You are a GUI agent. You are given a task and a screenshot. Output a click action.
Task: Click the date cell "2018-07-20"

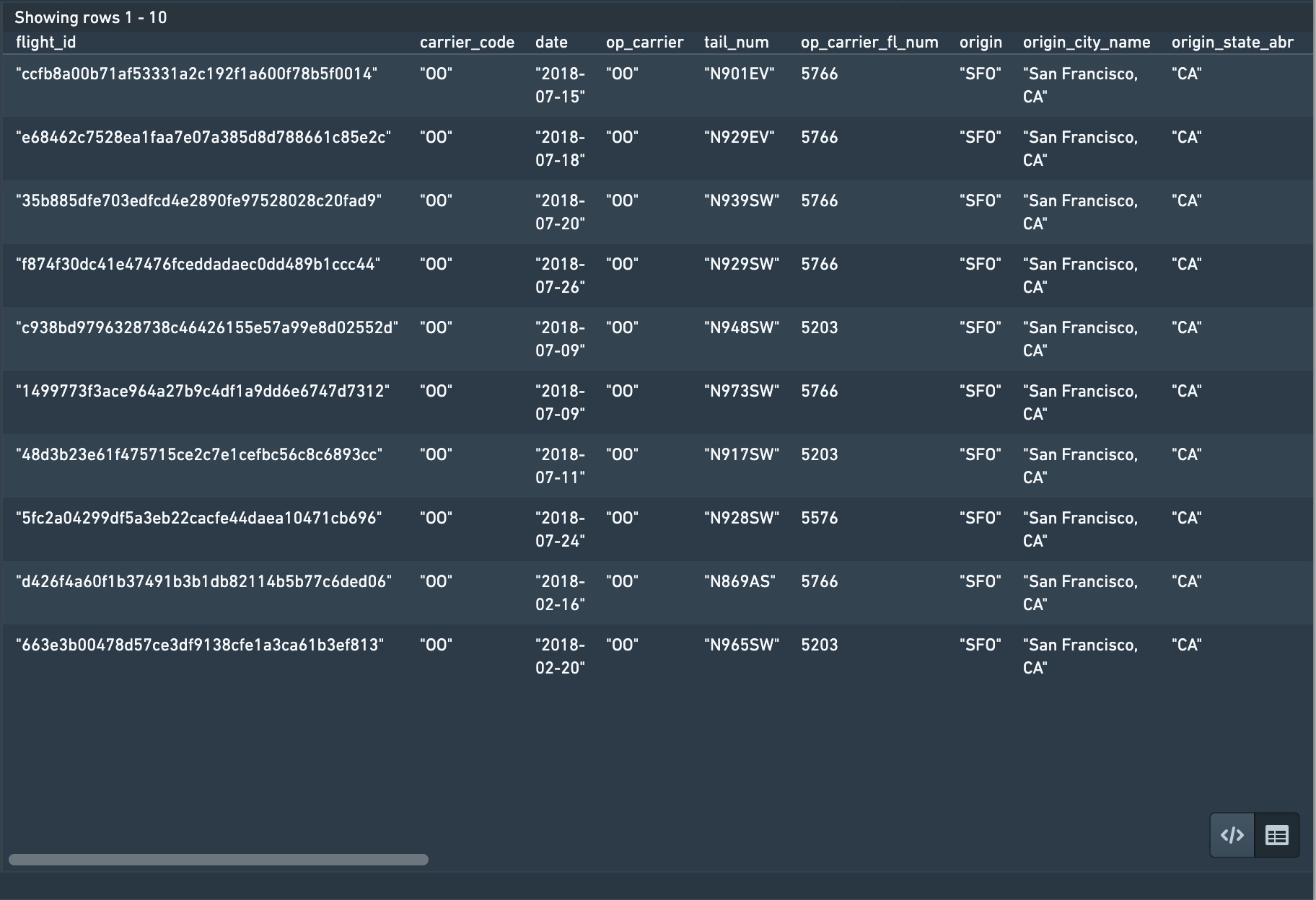pos(561,213)
